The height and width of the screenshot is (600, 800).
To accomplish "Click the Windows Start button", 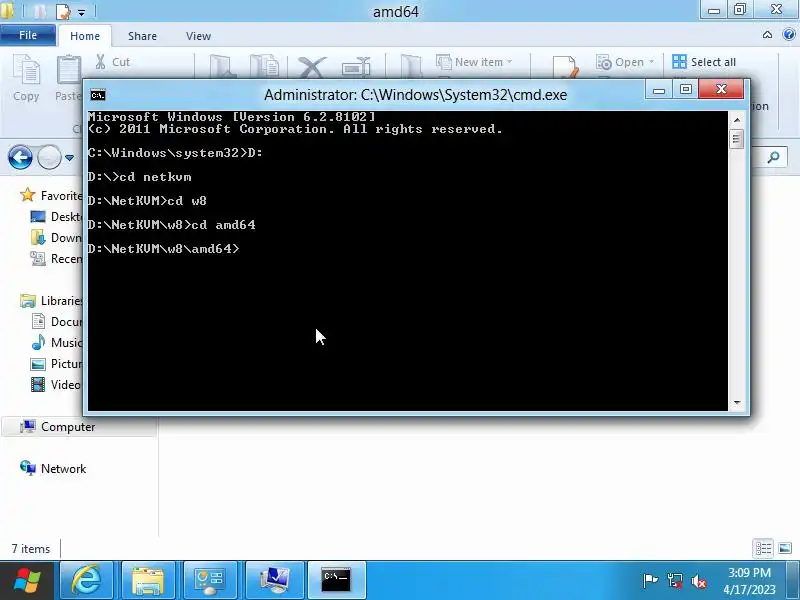I will click(27, 580).
